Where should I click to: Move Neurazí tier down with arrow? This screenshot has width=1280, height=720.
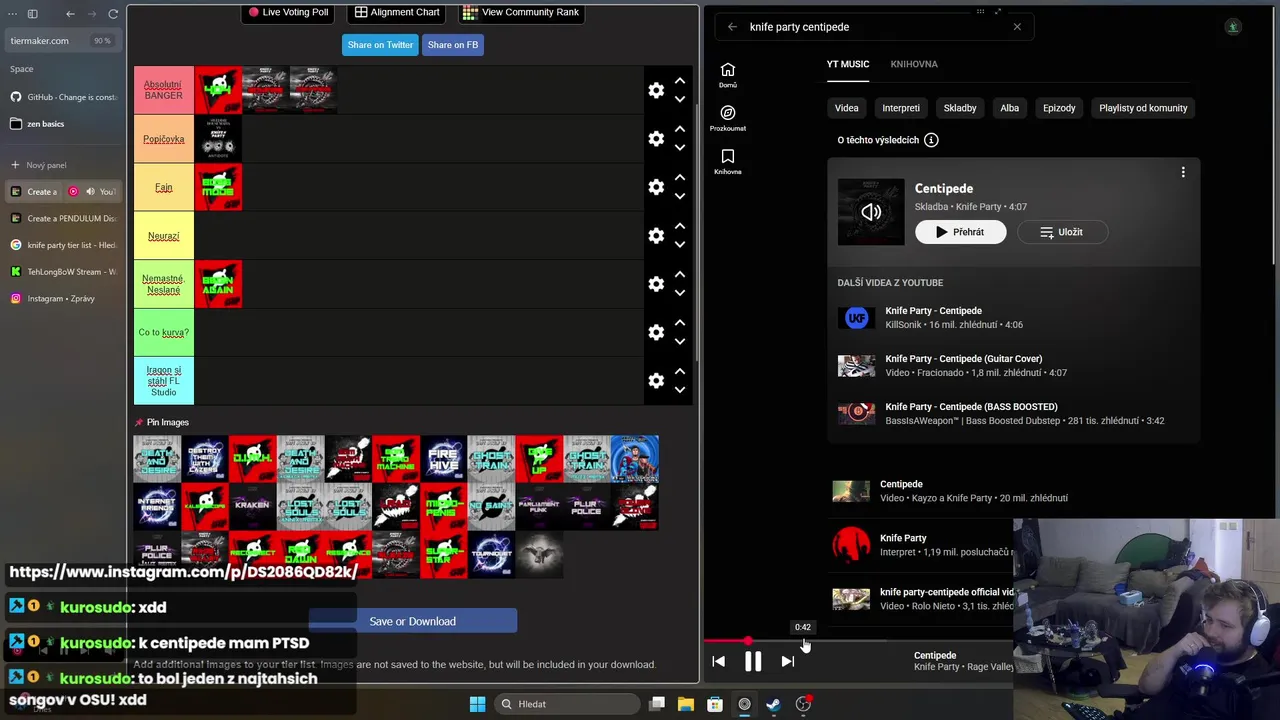coord(680,245)
